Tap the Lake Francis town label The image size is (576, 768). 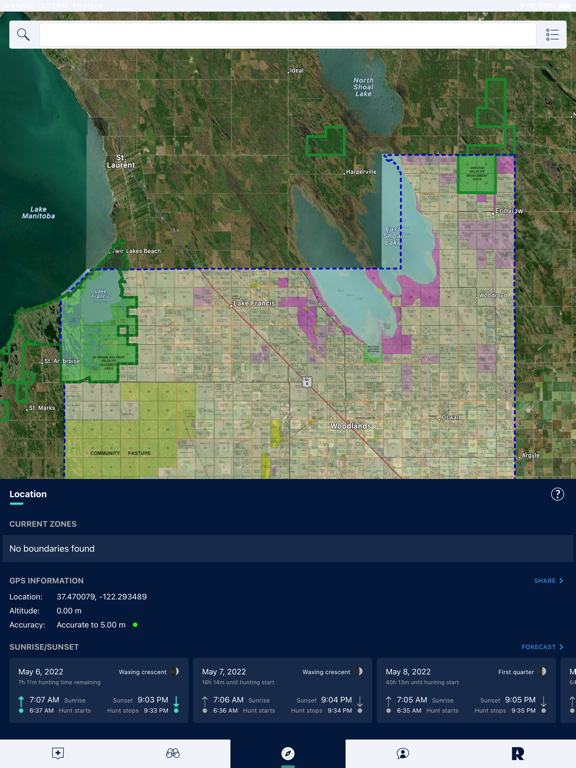tap(254, 303)
